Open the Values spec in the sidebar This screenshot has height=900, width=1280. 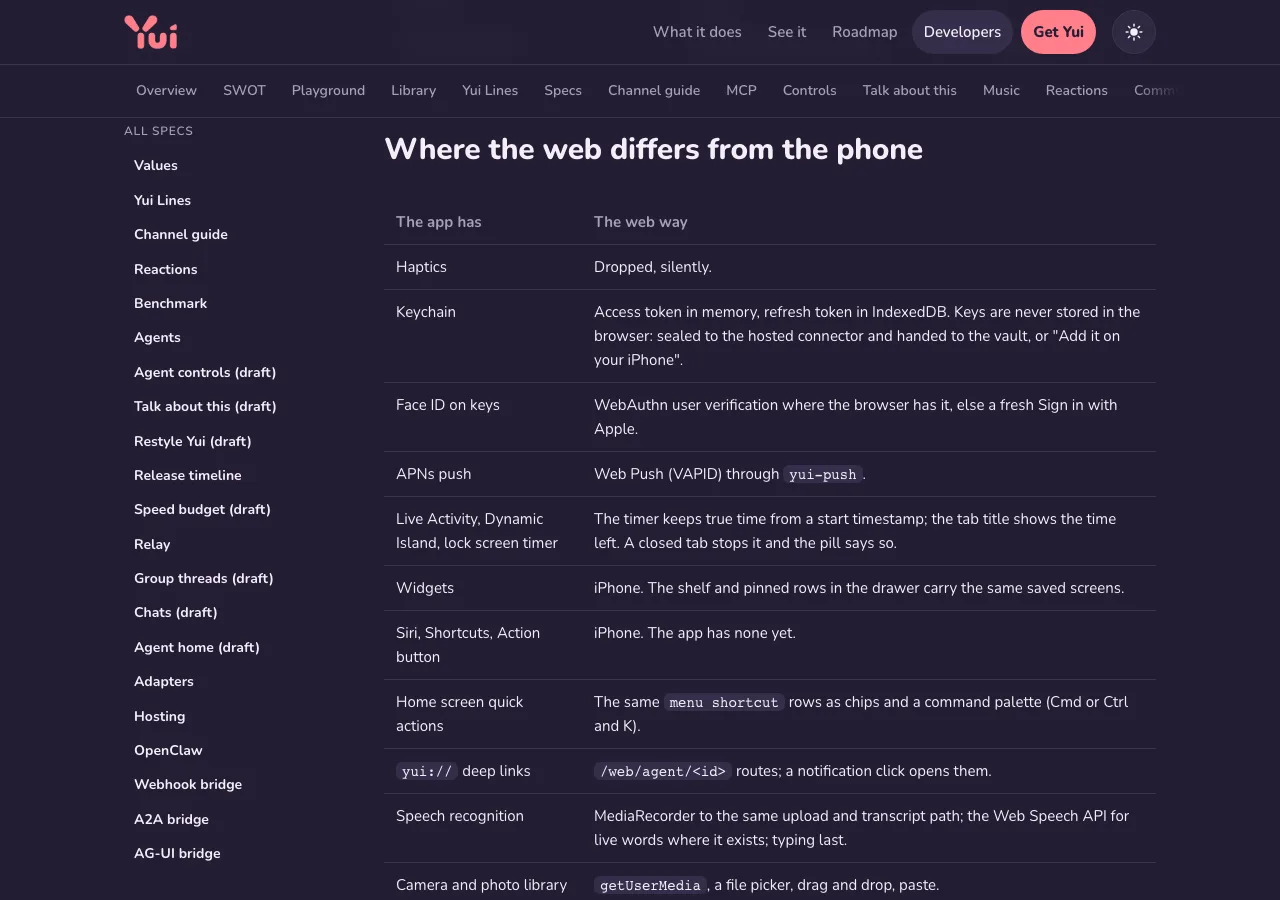pos(156,165)
